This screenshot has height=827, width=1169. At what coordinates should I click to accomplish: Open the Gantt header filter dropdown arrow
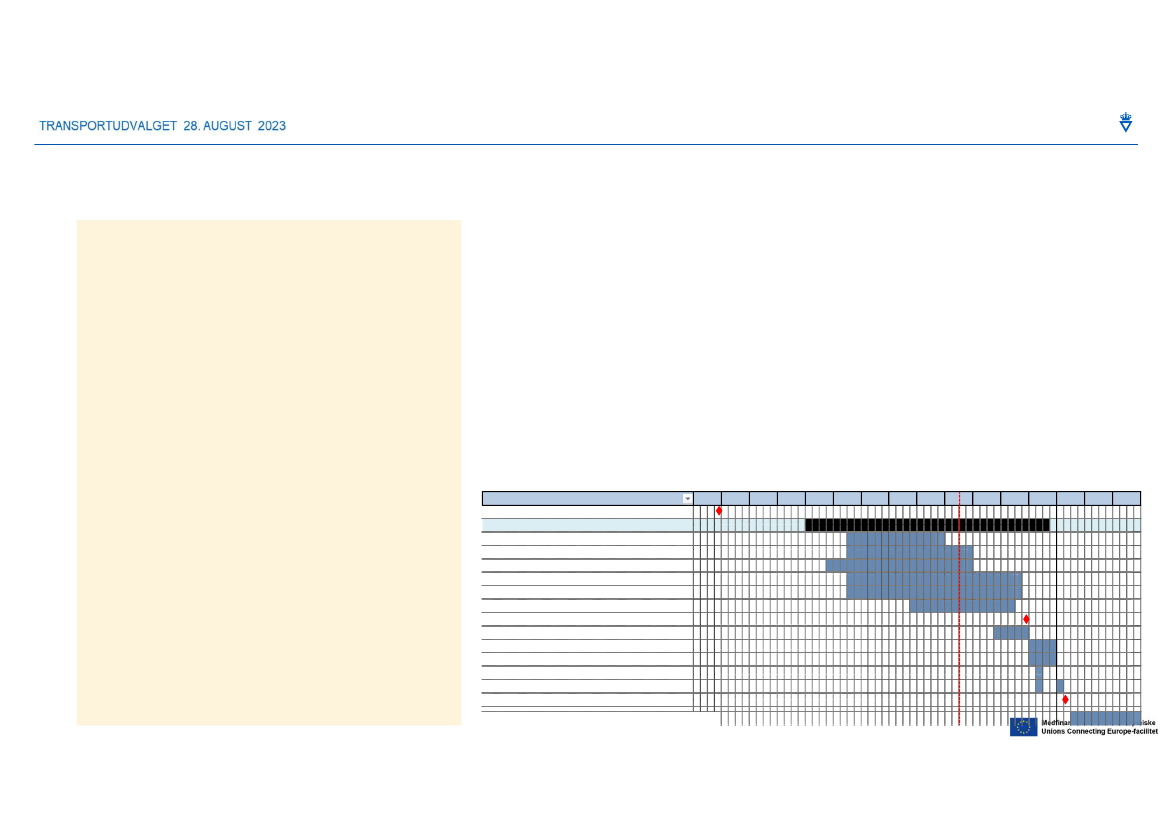pyautogui.click(x=687, y=499)
